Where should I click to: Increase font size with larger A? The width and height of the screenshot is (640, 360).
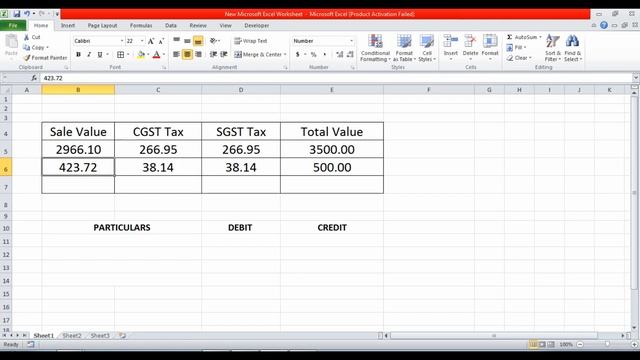click(151, 41)
